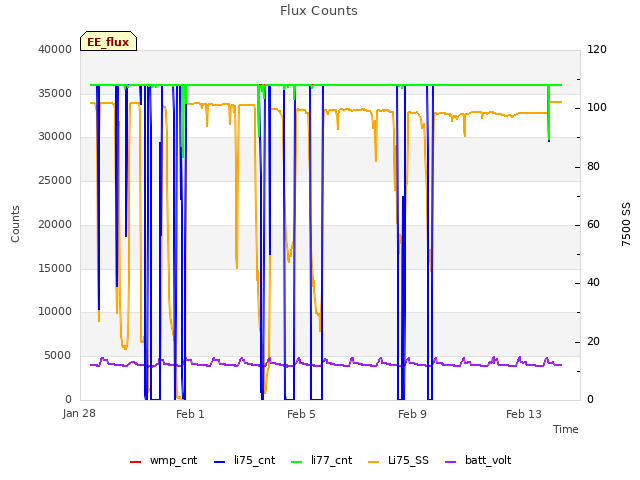The image size is (640, 480).
Task: Click the 20000 left axis value
Action: [55, 224]
